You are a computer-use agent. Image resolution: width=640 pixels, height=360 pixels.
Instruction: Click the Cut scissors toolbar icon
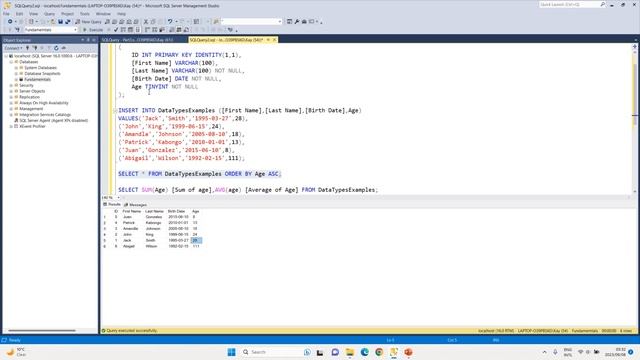click(145, 22)
